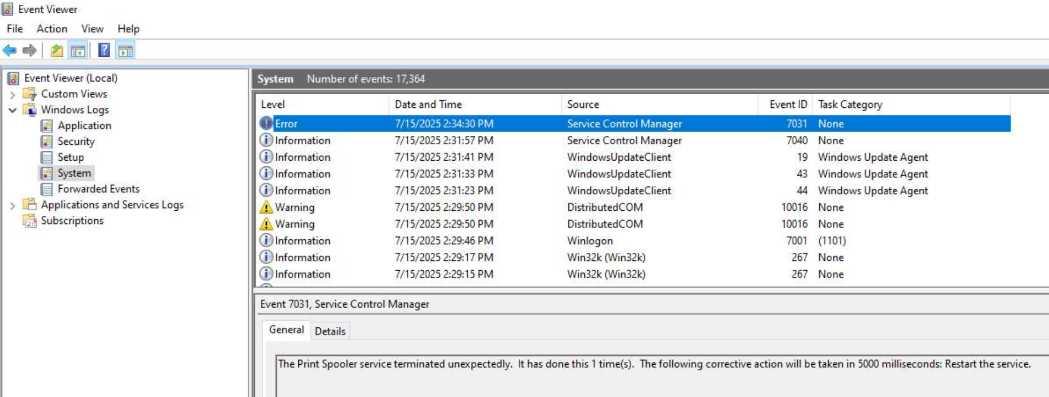This screenshot has width=1049, height=397.
Task: Expand Applications and Services Logs node
Action: [x=13, y=206]
